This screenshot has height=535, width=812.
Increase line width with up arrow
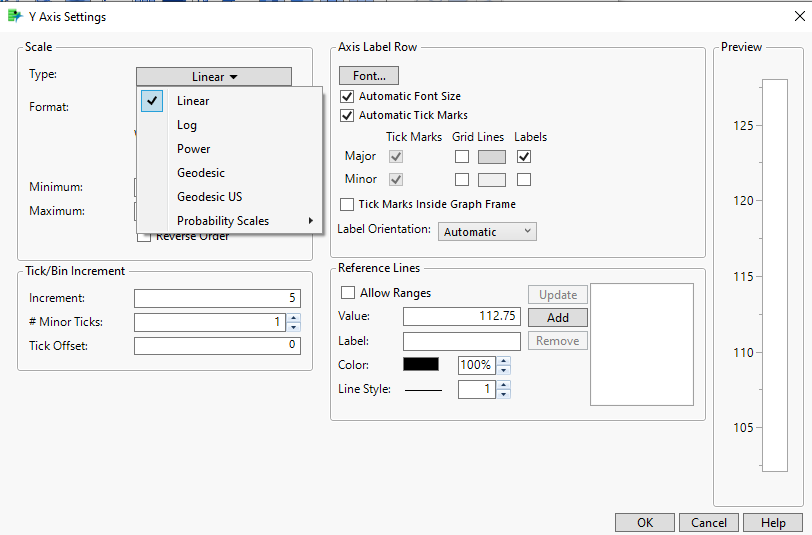point(503,385)
